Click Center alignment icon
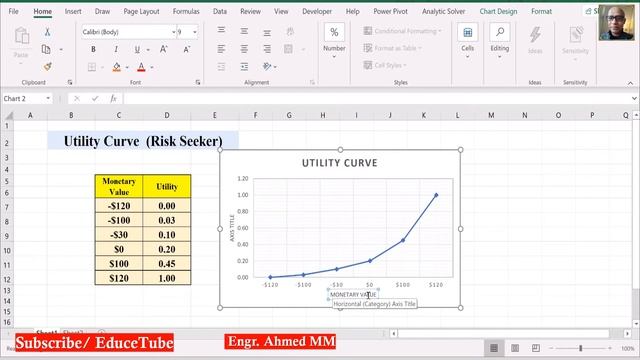Viewport: 640px width, 360px height. click(244, 49)
